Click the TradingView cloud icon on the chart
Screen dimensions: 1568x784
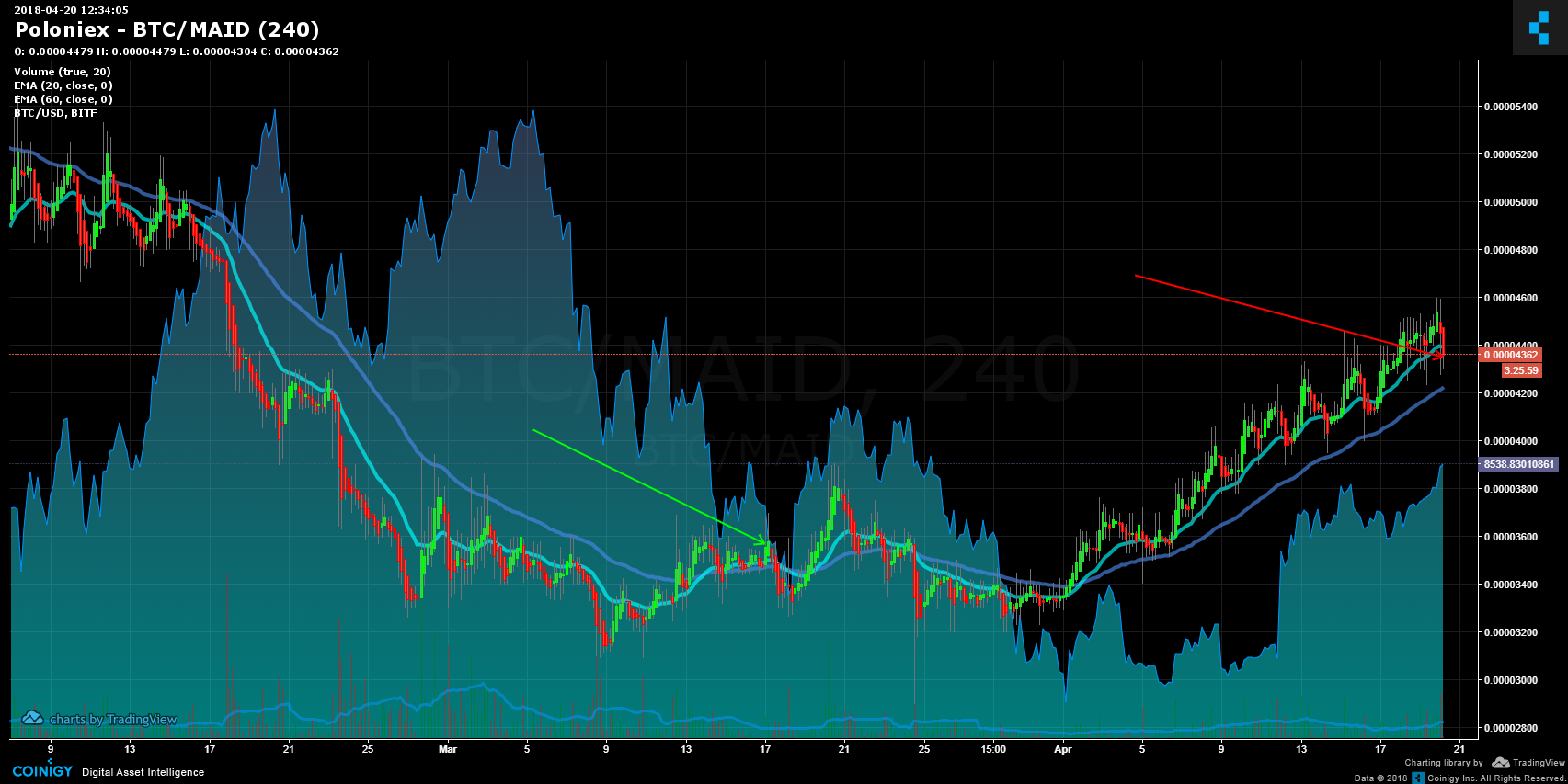[x=32, y=719]
